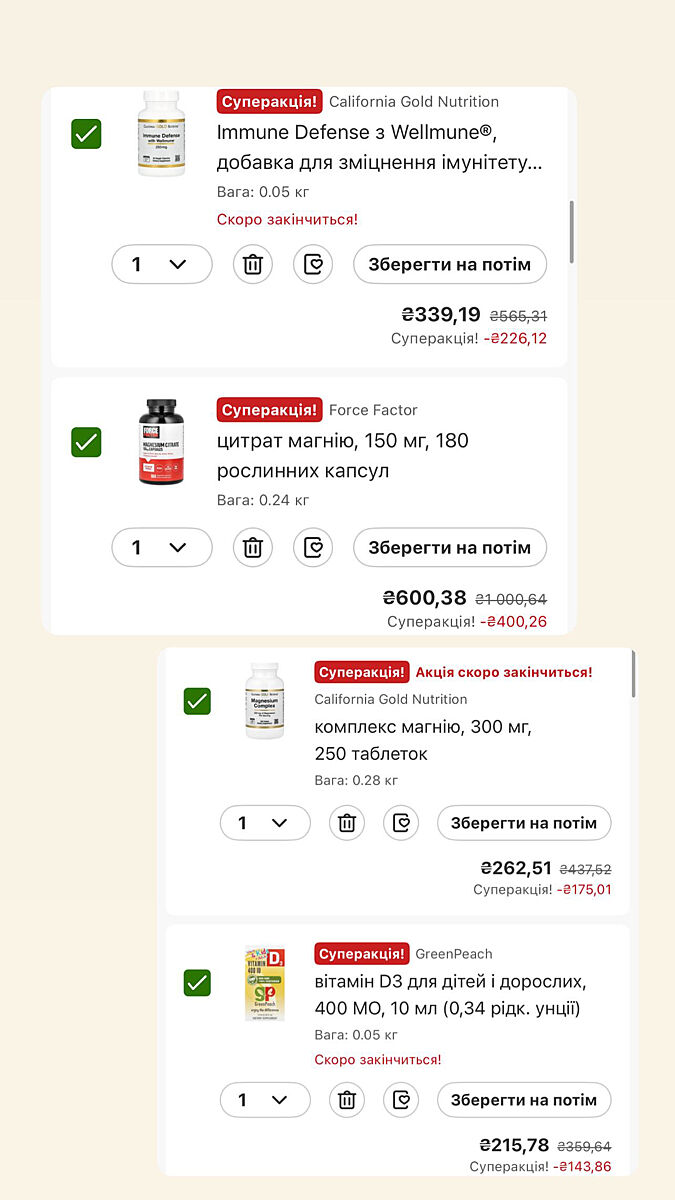This screenshot has height=1200, width=675.
Task: Save vitamin D3 for later button
Action: click(x=524, y=1100)
